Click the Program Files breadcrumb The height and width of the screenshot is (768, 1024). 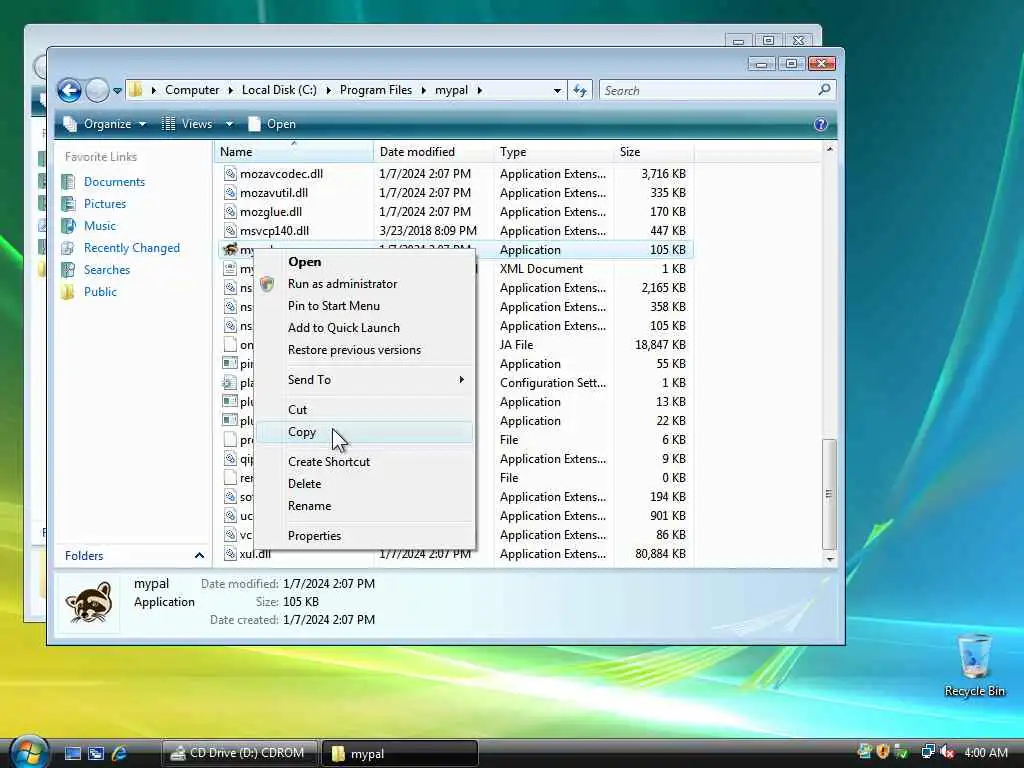(376, 90)
